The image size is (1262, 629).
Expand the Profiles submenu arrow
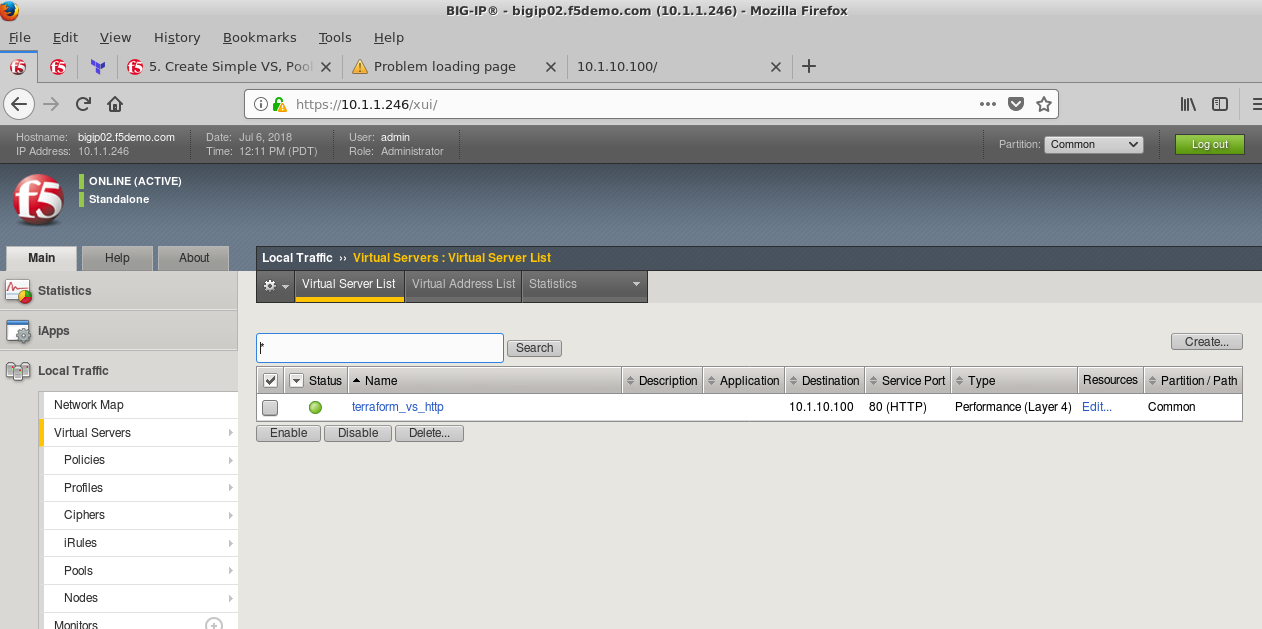click(x=230, y=488)
